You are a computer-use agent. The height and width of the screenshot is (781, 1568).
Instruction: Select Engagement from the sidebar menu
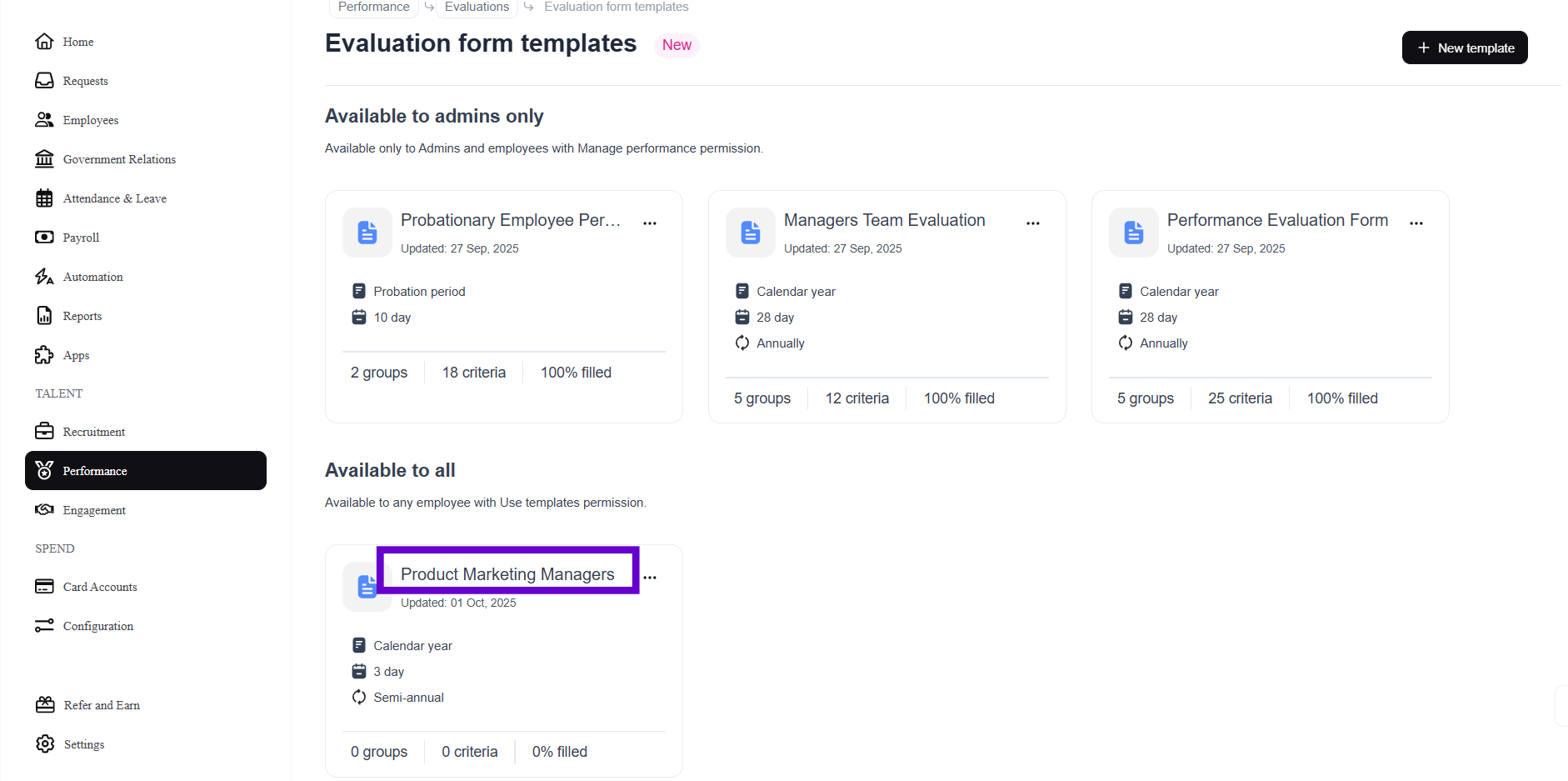pos(94,510)
